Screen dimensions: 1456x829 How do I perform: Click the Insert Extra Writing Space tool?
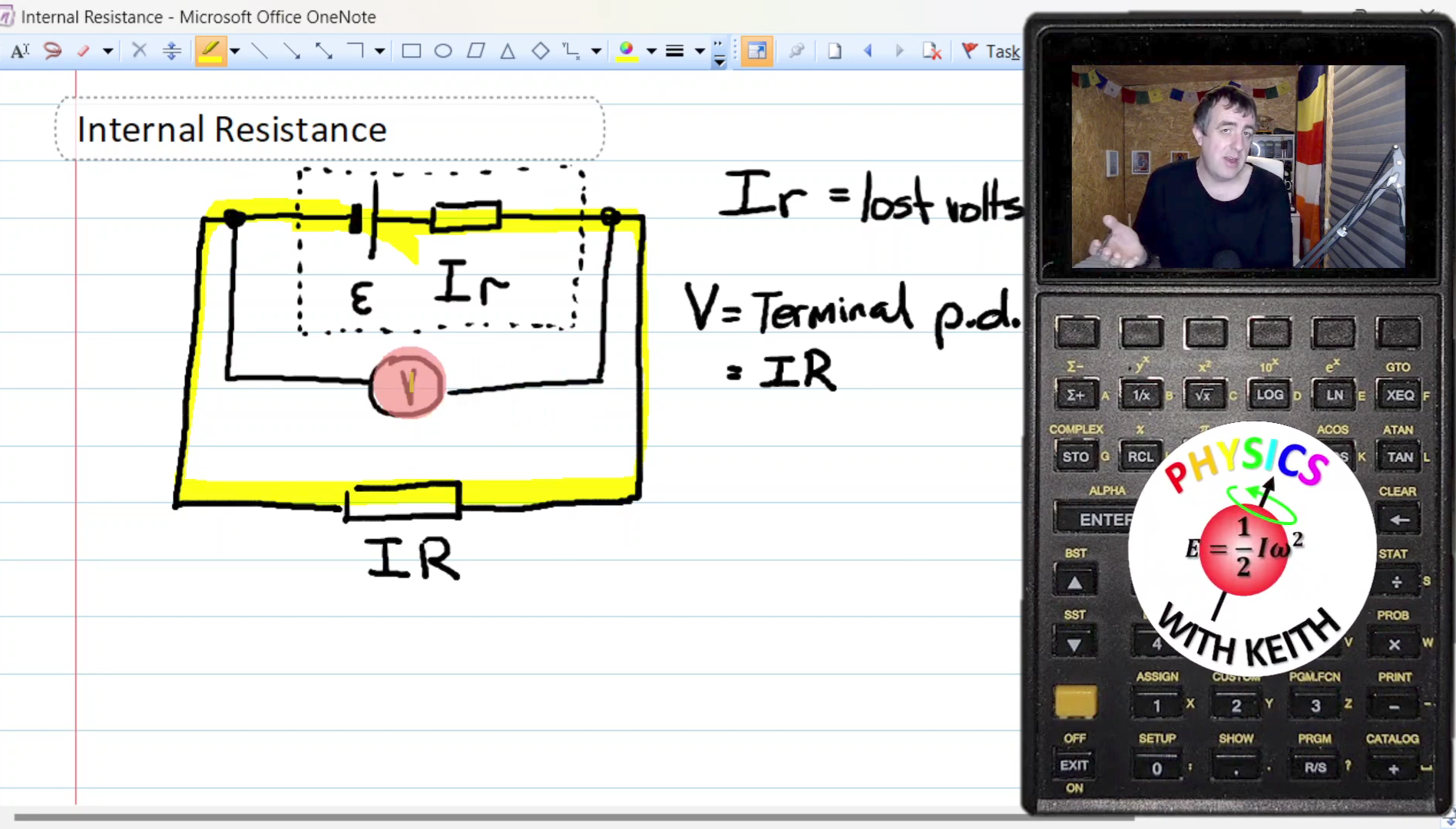[171, 51]
